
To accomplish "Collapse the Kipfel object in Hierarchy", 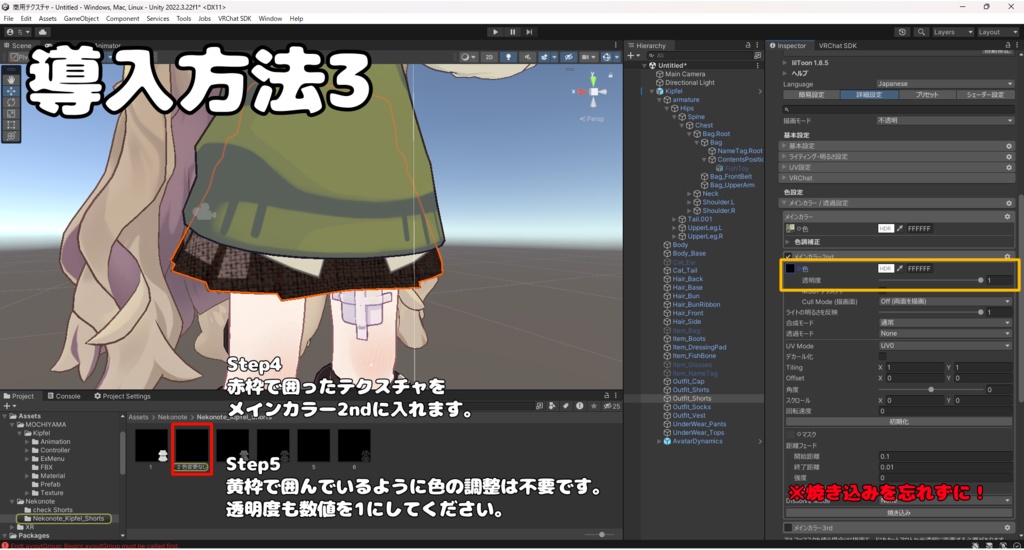I will point(652,91).
